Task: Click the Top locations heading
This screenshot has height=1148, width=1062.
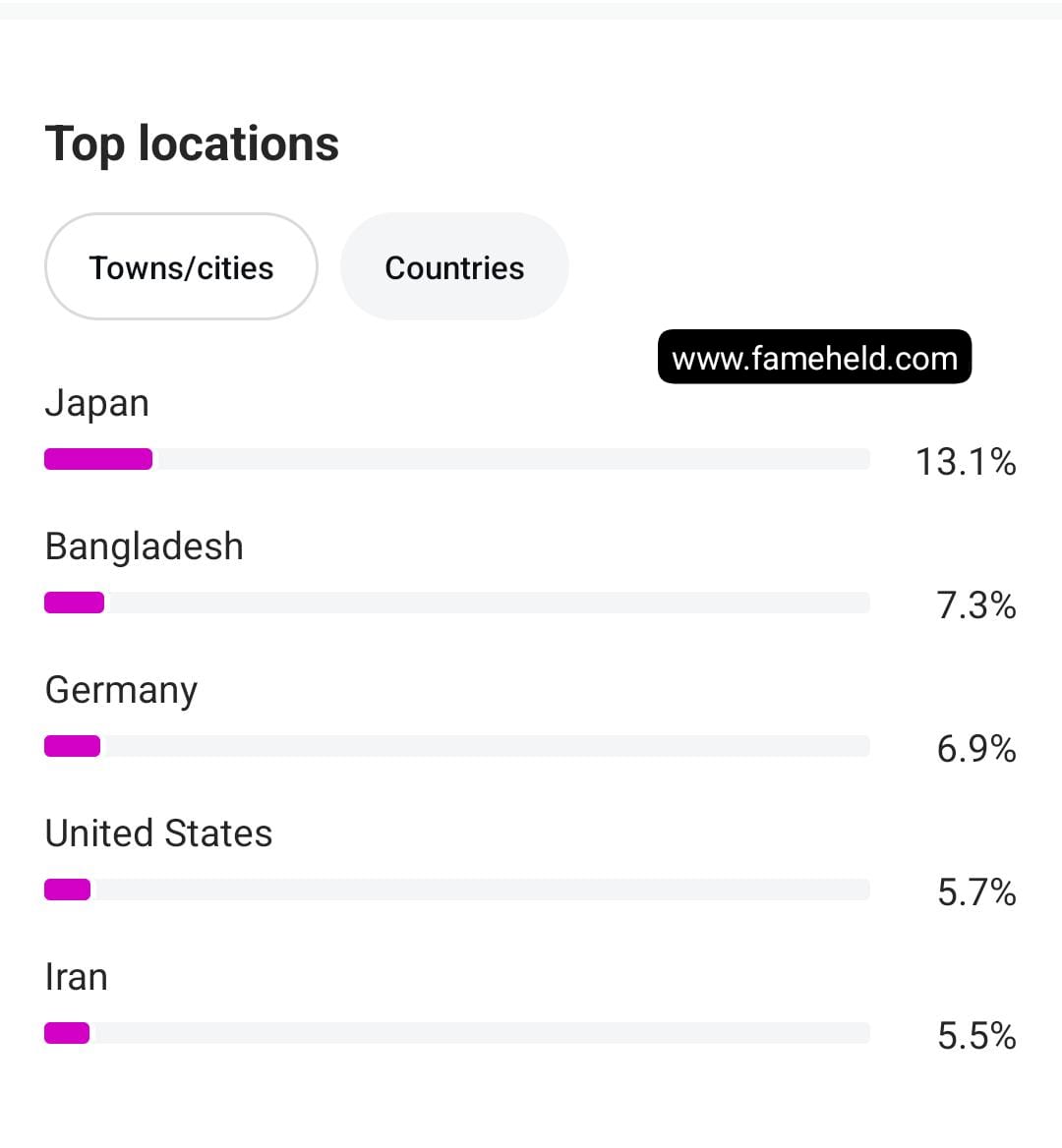Action: click(192, 144)
